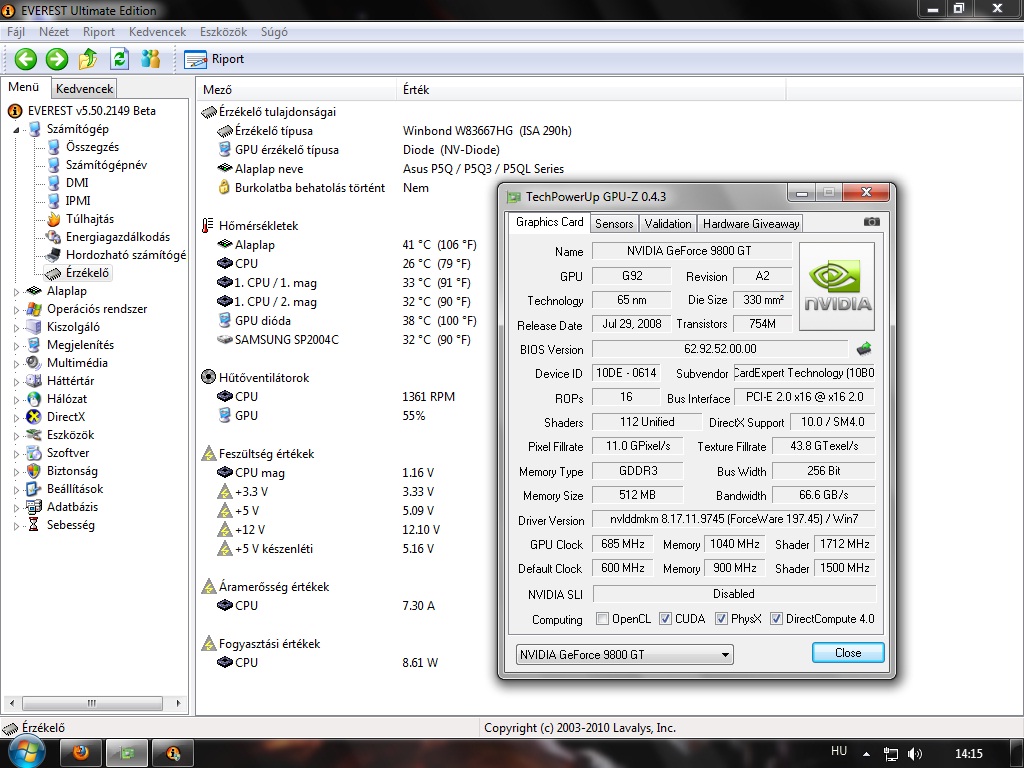Click the GPU-Z taskbar button
Viewport: 1024px width, 768px height.
(127, 754)
